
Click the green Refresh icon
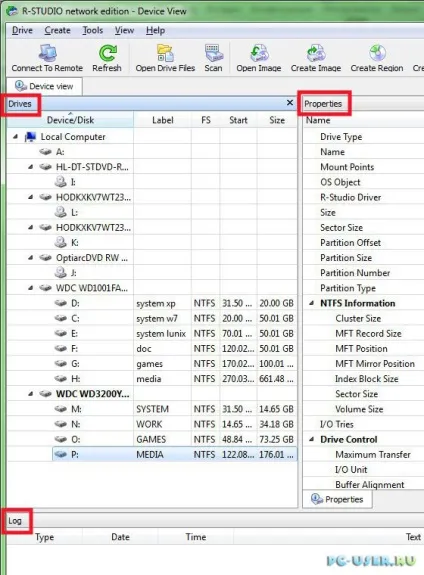(x=107, y=53)
